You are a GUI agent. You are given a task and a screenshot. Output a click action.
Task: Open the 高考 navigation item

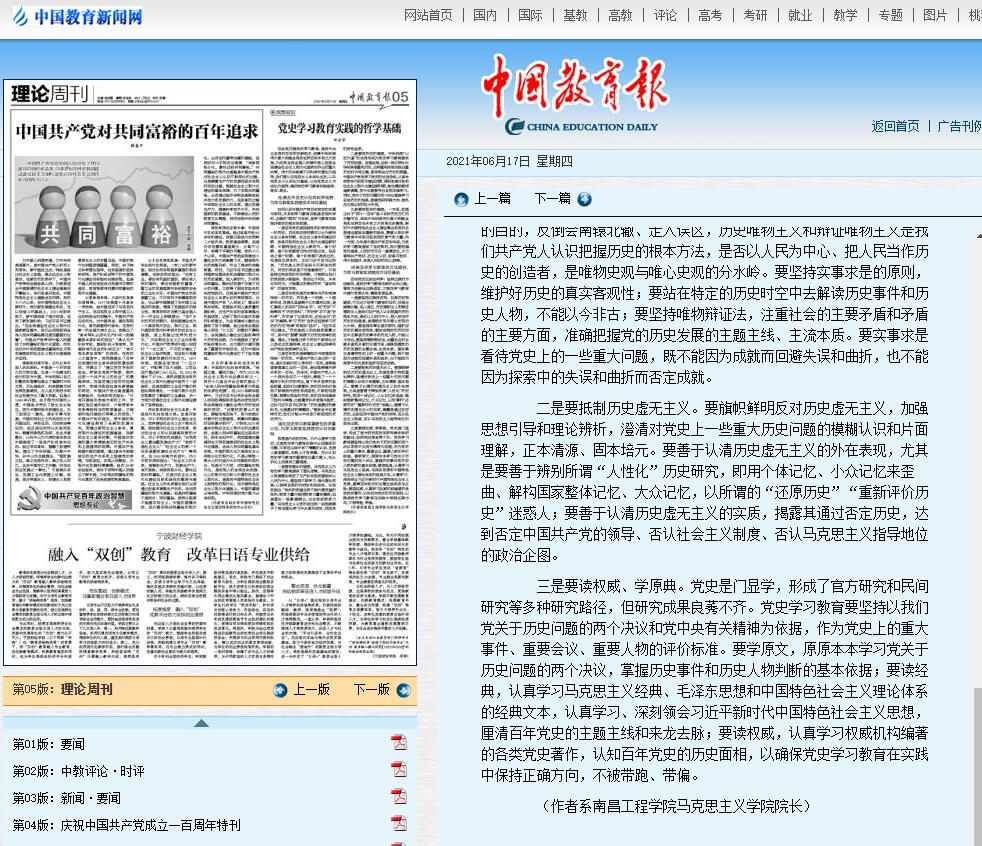click(x=711, y=15)
